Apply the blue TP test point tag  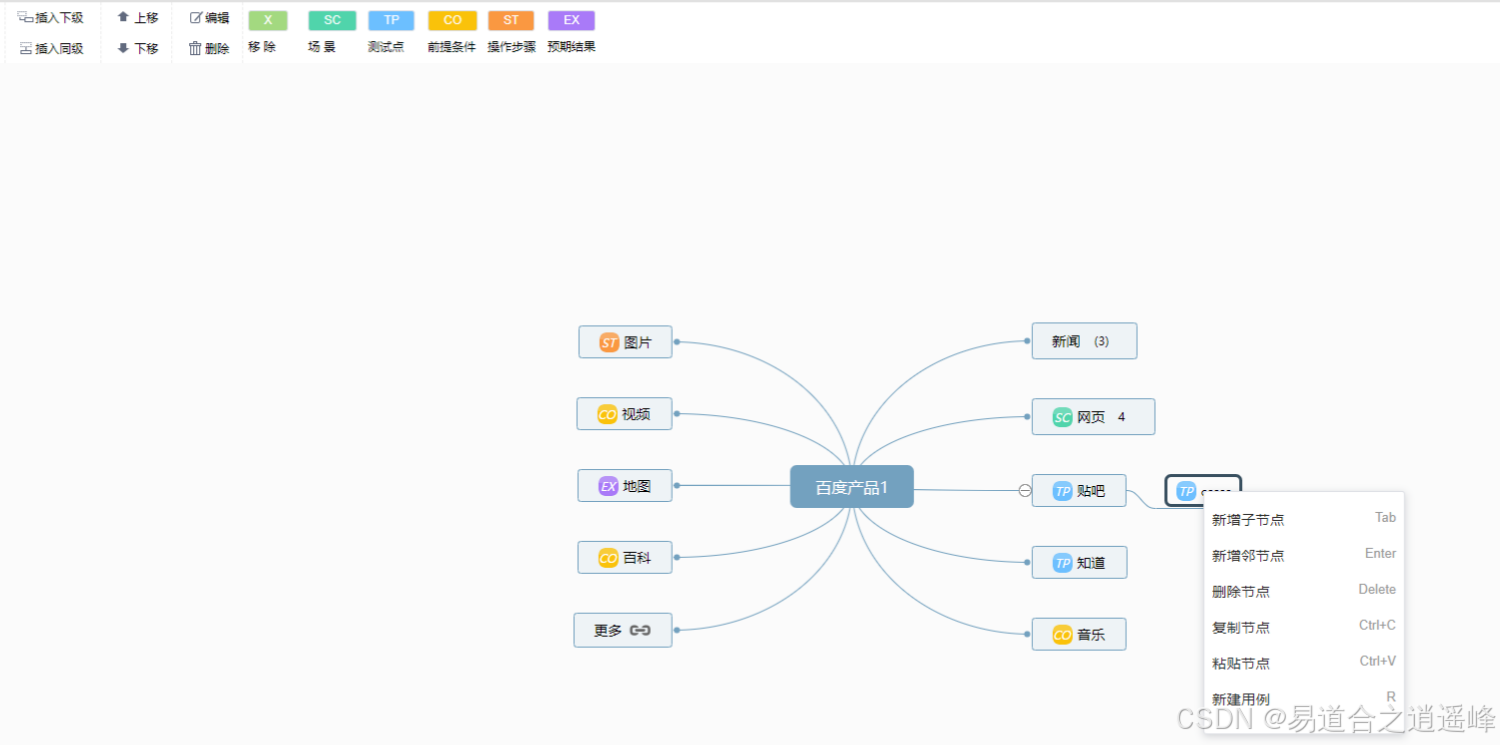tap(391, 20)
